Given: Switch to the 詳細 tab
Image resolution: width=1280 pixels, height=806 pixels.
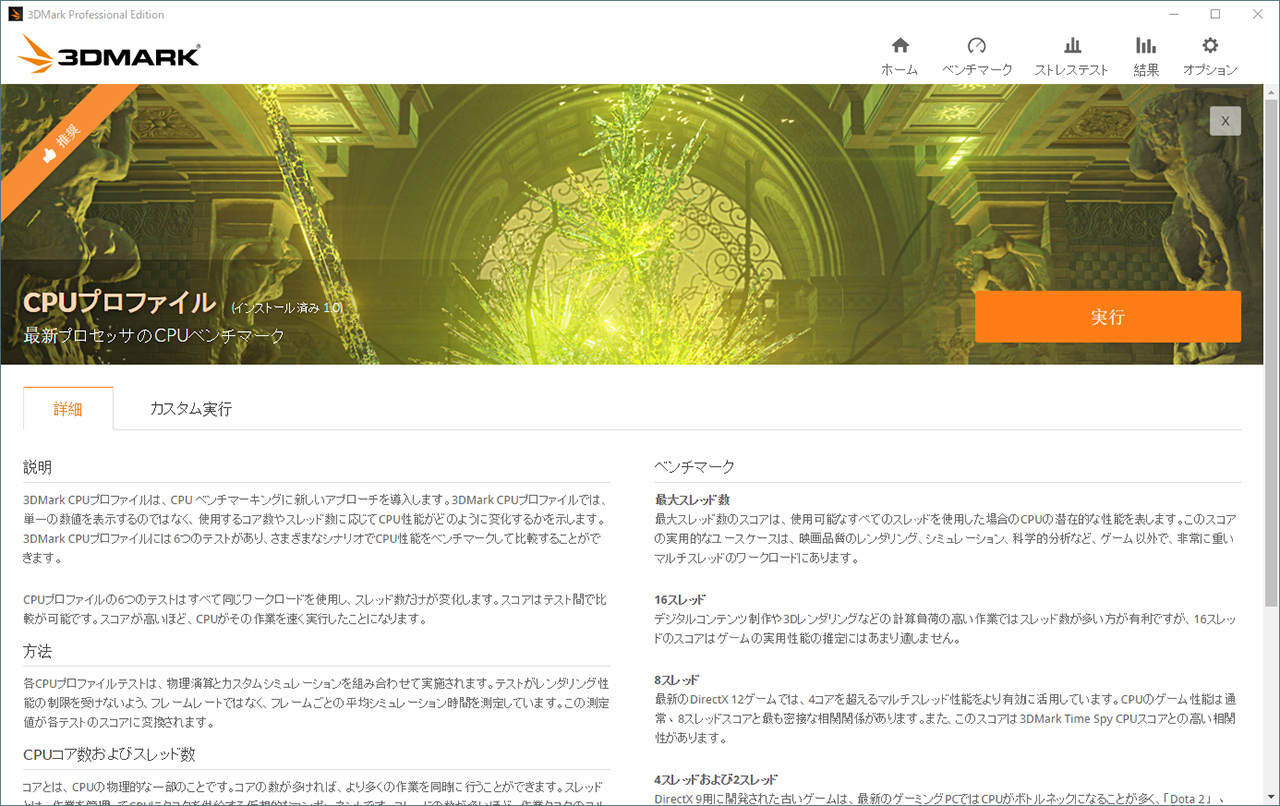Looking at the screenshot, I should tap(68, 408).
